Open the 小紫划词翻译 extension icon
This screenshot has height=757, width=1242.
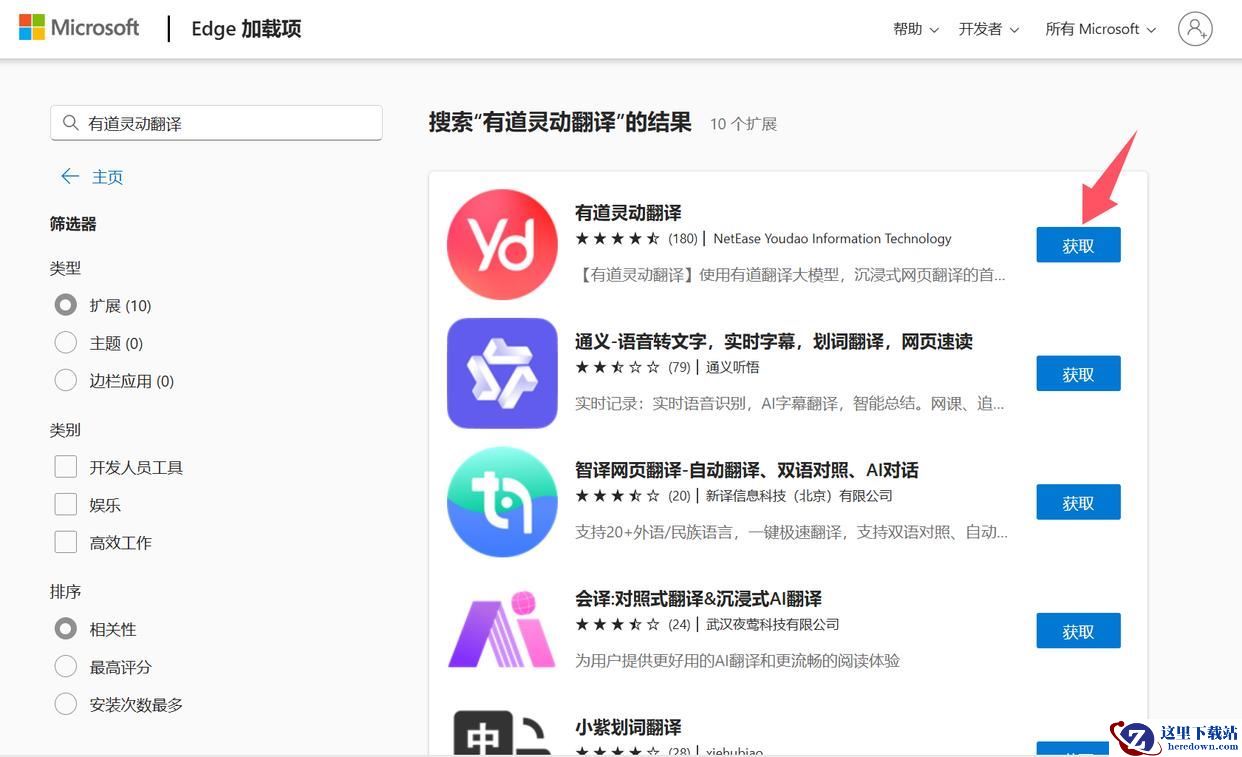coord(502,732)
